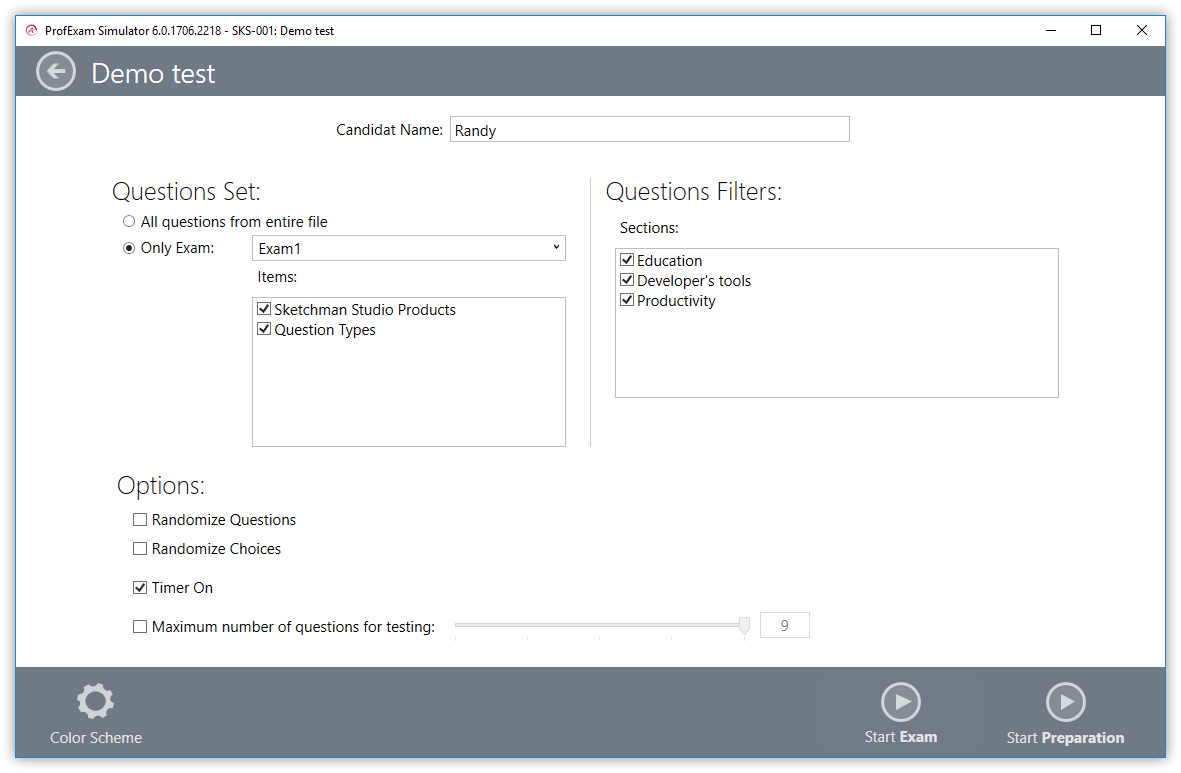The image size is (1181, 773).
Task: Enable Maximum number of questions checkbox
Action: pyautogui.click(x=140, y=627)
